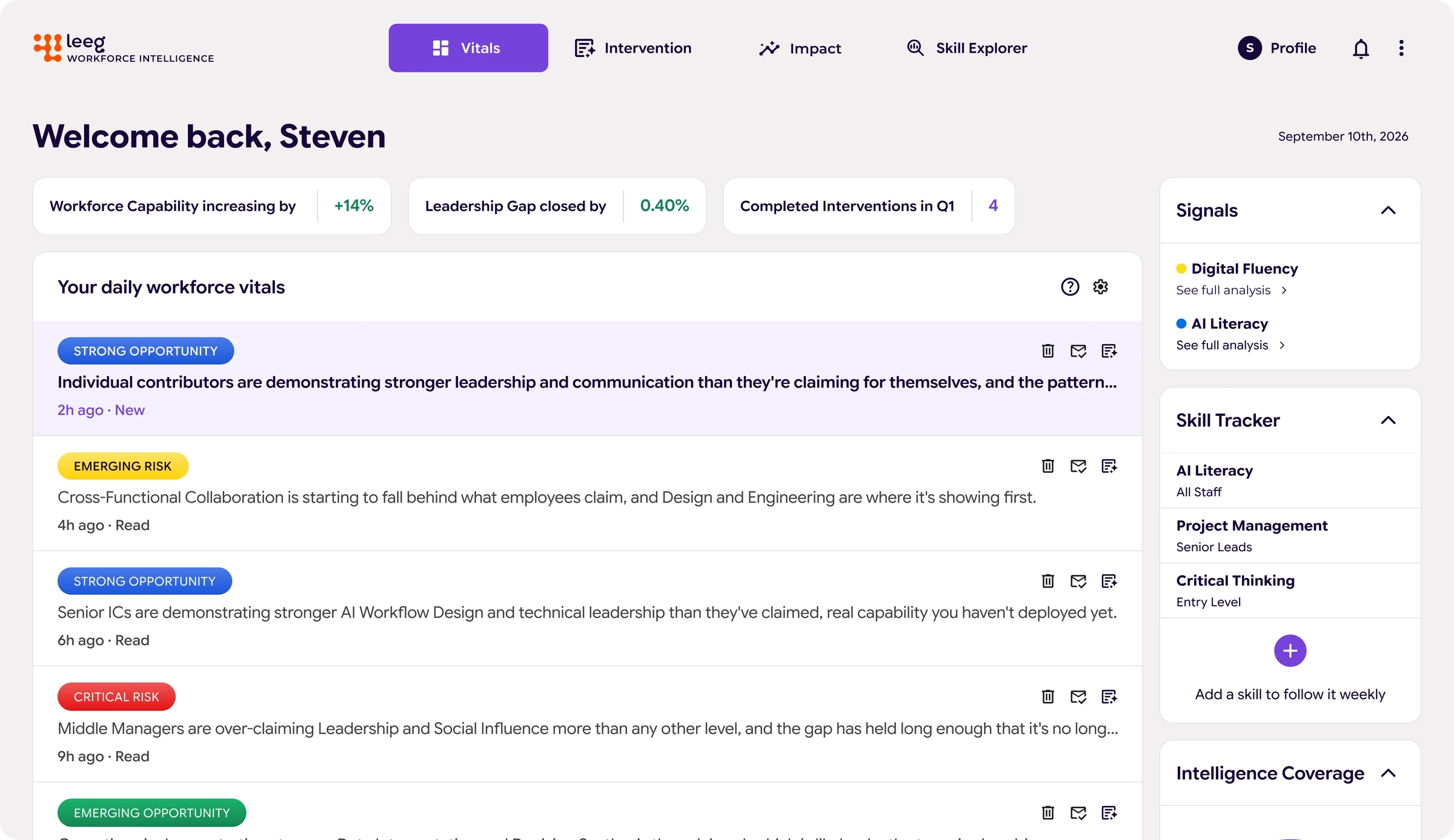Open the three-dot more options menu
Screen dimensions: 1454x840
point(1401,48)
